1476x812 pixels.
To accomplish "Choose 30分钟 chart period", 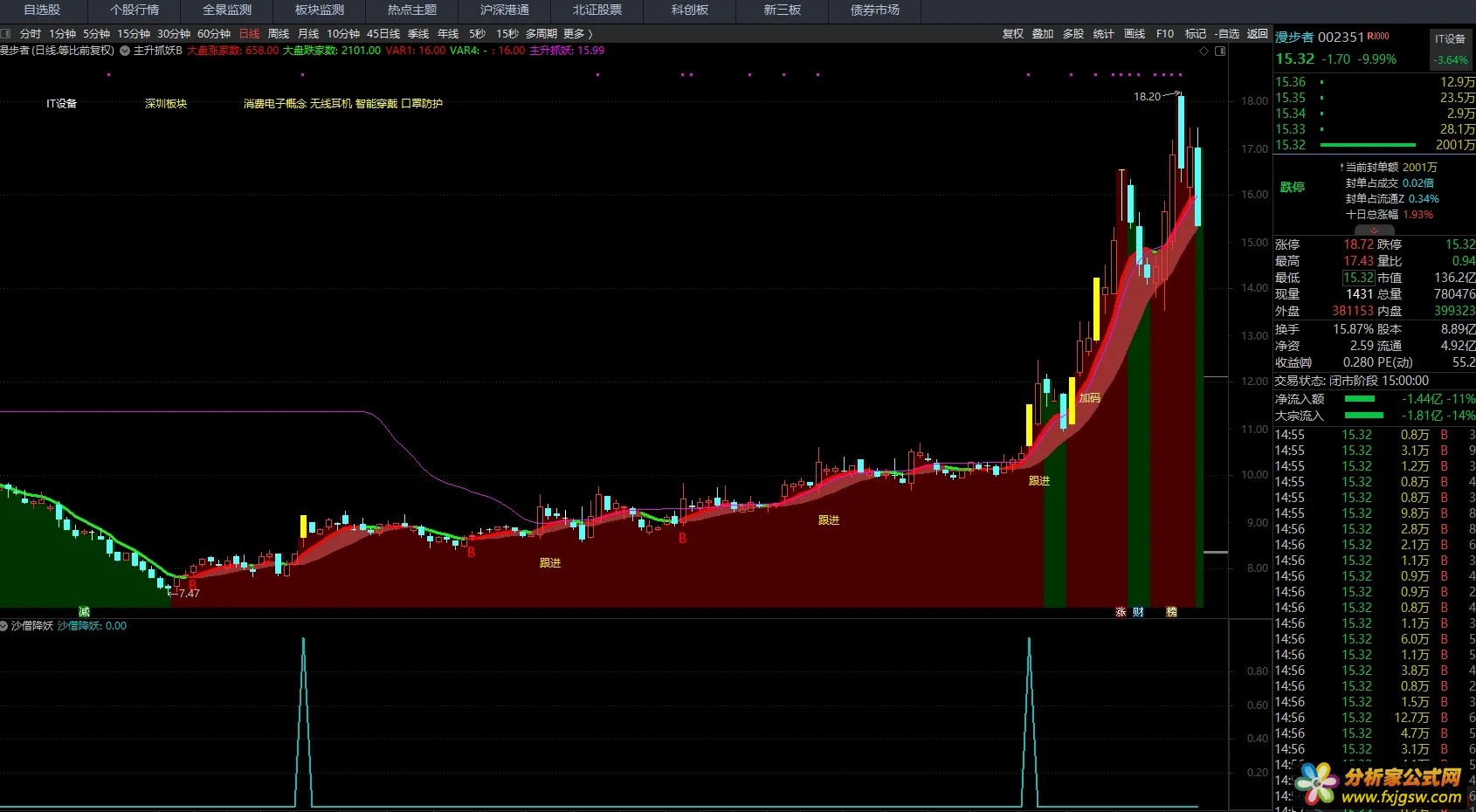I will pos(174,34).
